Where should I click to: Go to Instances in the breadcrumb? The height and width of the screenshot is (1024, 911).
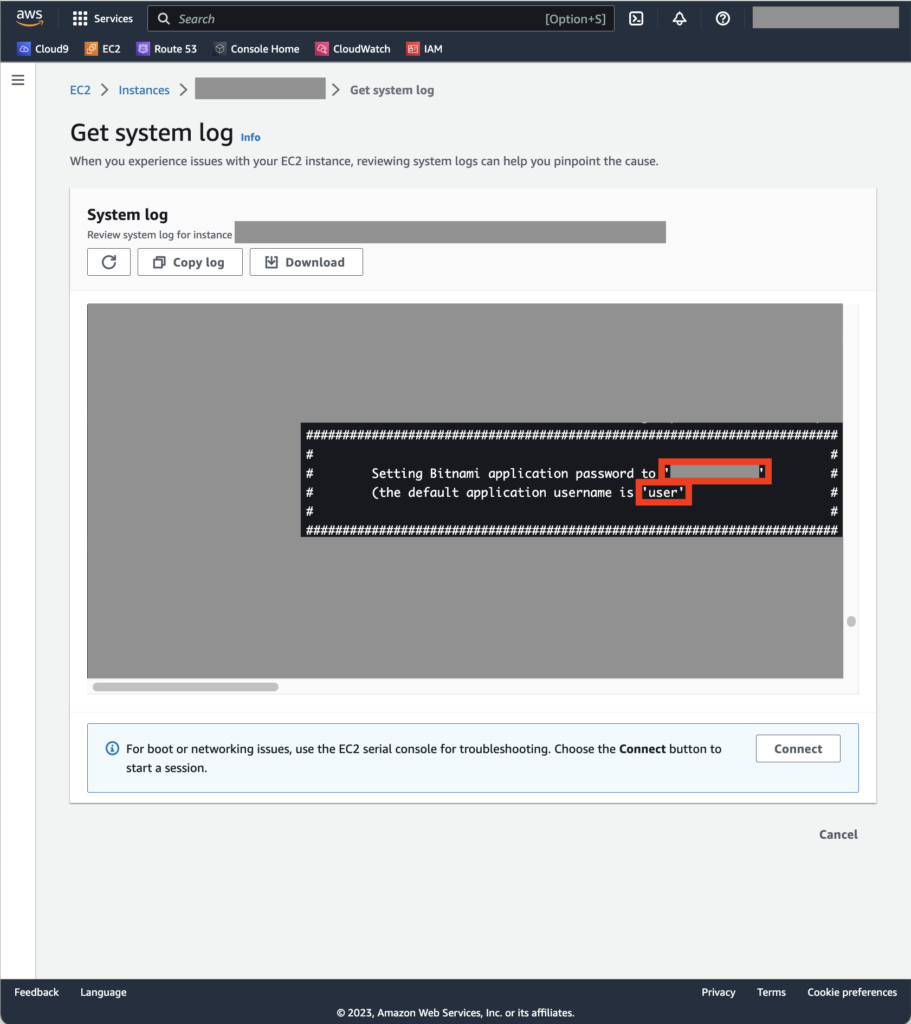tap(144, 90)
